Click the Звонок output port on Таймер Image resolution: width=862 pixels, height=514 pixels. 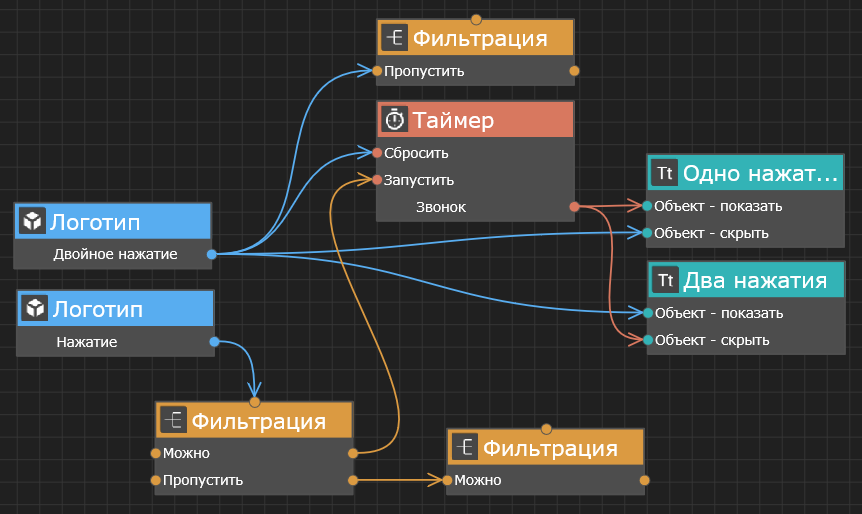(574, 207)
